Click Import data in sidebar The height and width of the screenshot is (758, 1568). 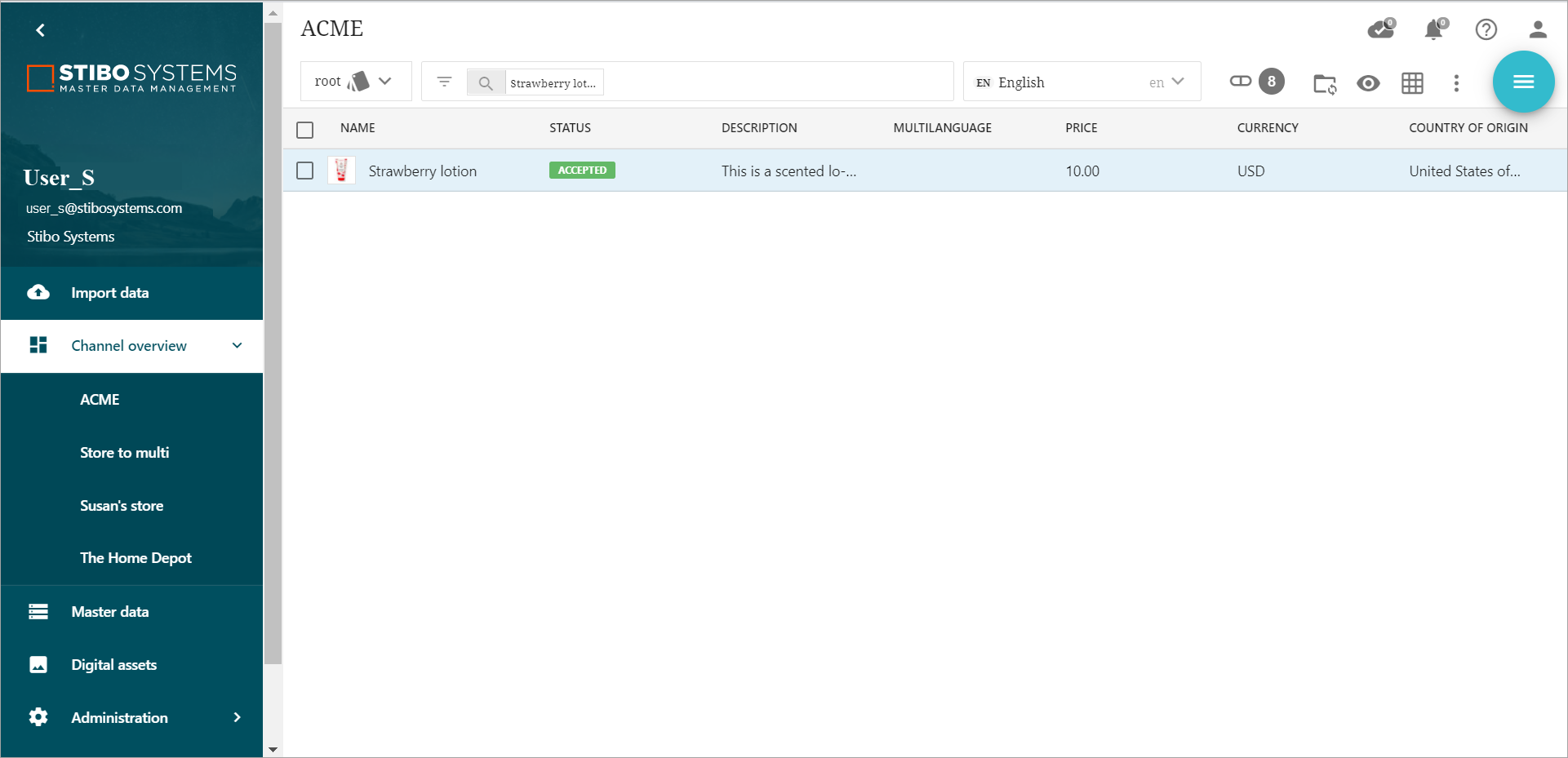tap(110, 293)
